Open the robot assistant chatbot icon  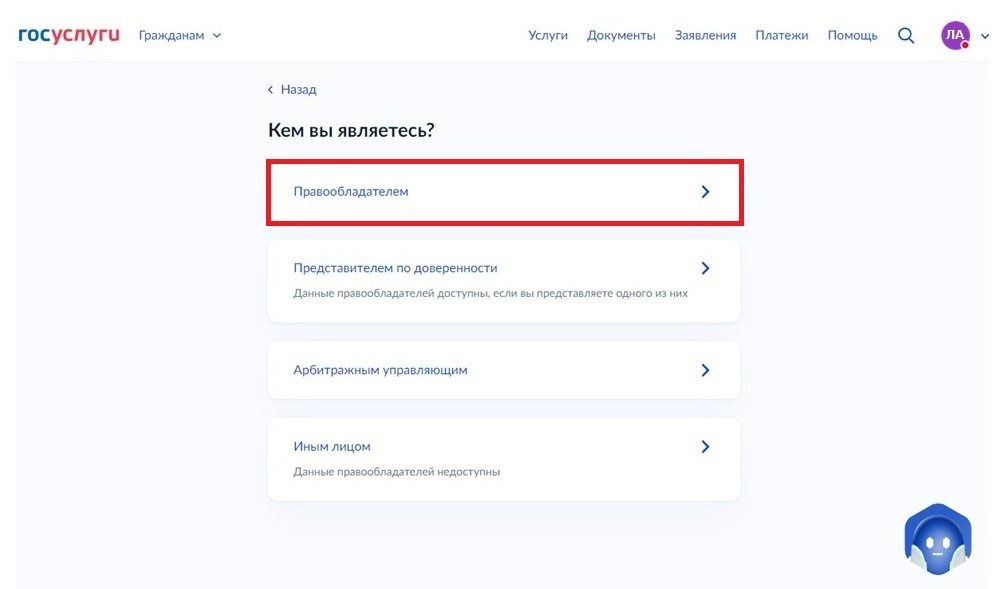coord(937,538)
